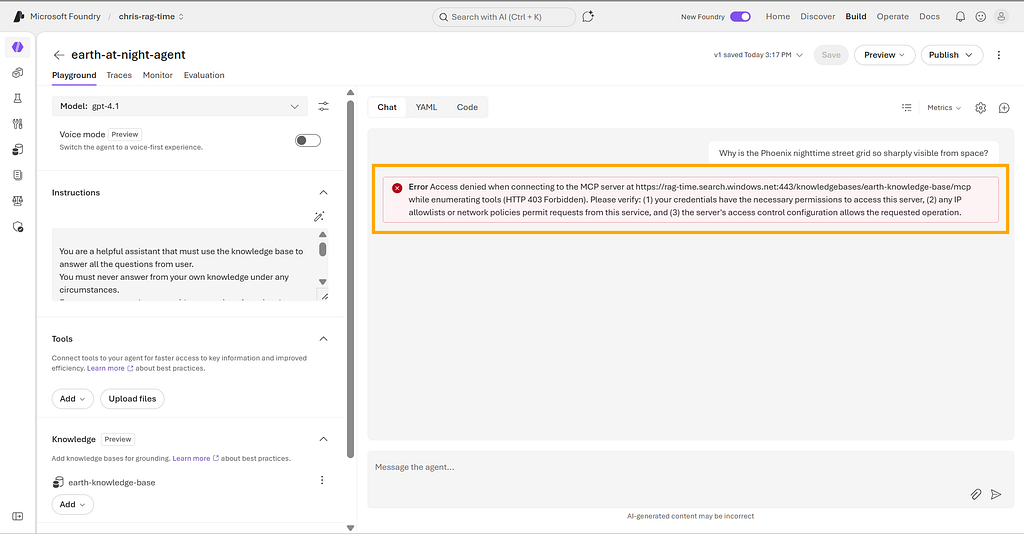Start a new chat with plus icon
Image resolution: width=1024 pixels, height=534 pixels.
click(x=1004, y=108)
